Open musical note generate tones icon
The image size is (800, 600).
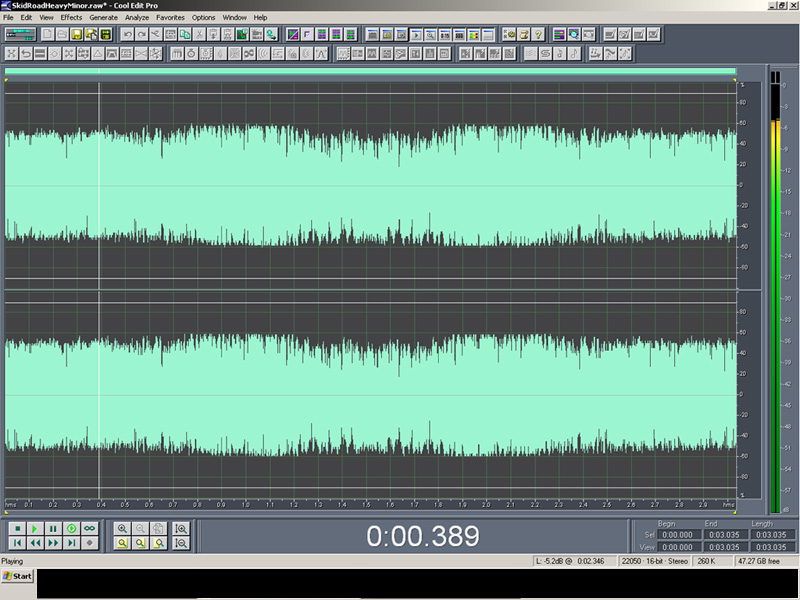pos(574,54)
